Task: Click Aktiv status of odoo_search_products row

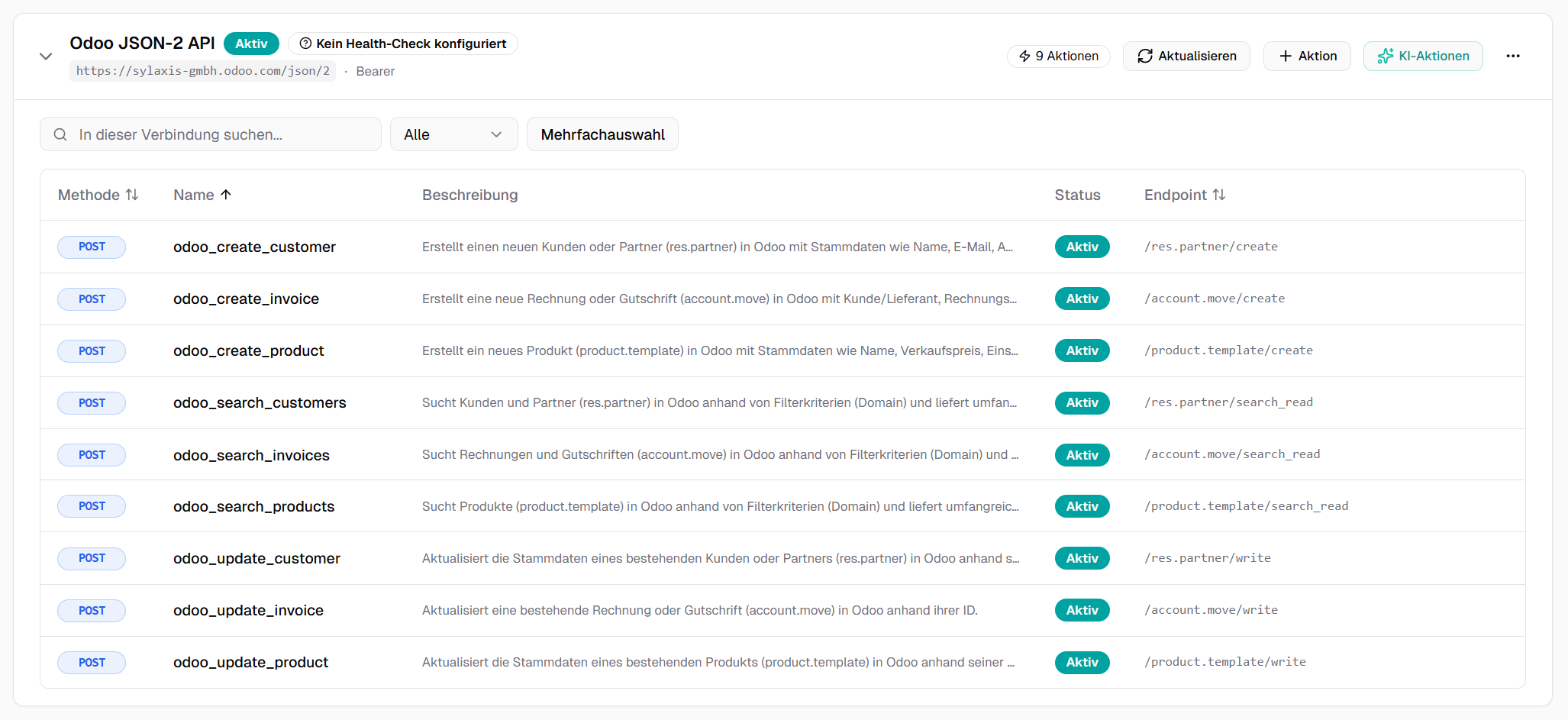Action: pos(1082,506)
